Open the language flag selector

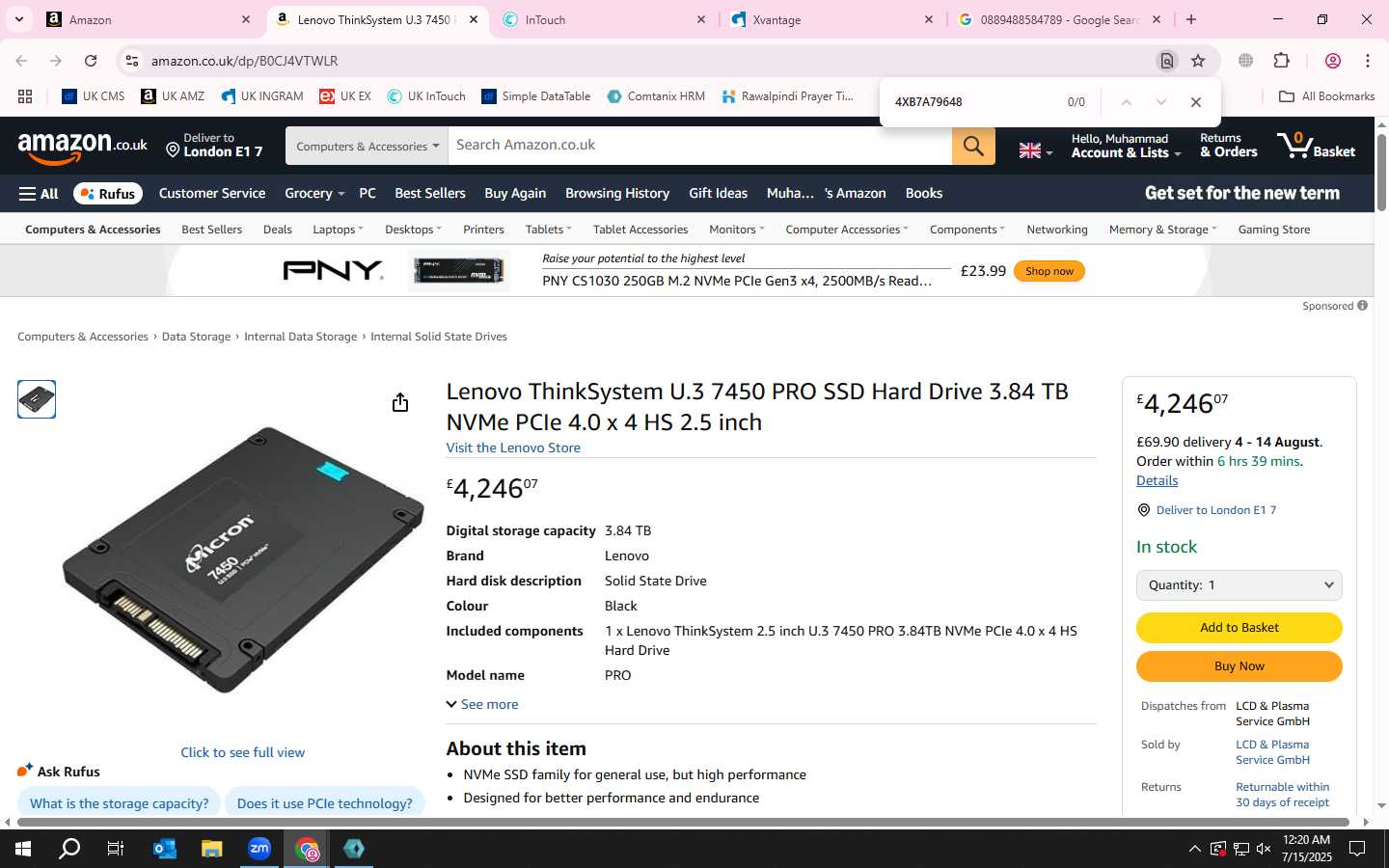(1036, 150)
